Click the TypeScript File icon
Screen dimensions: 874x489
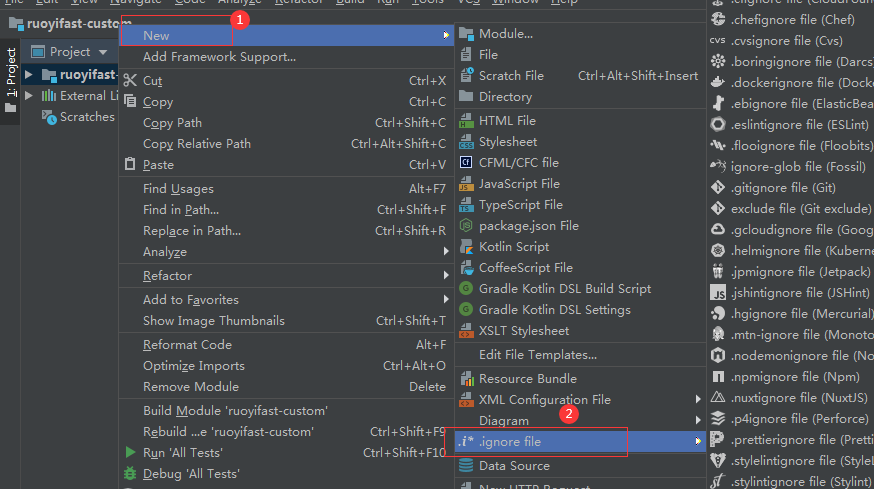[x=466, y=205]
